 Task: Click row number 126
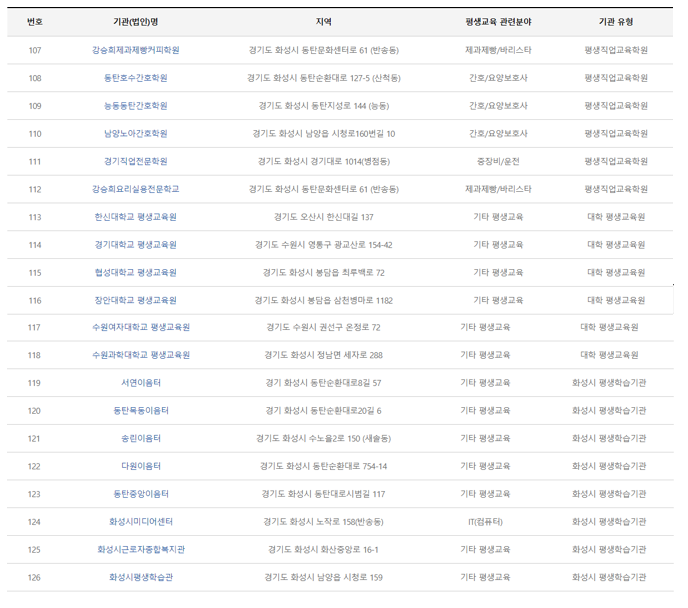pyautogui.click(x=34, y=578)
